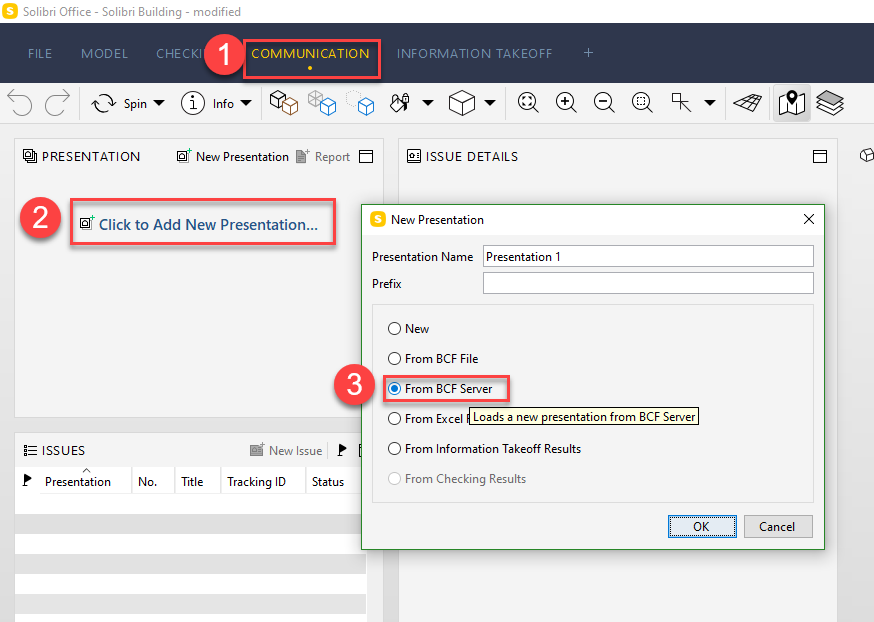This screenshot has width=874, height=622.
Task: Switch to the INFORMATION TAKEOFF tab
Action: pos(474,54)
